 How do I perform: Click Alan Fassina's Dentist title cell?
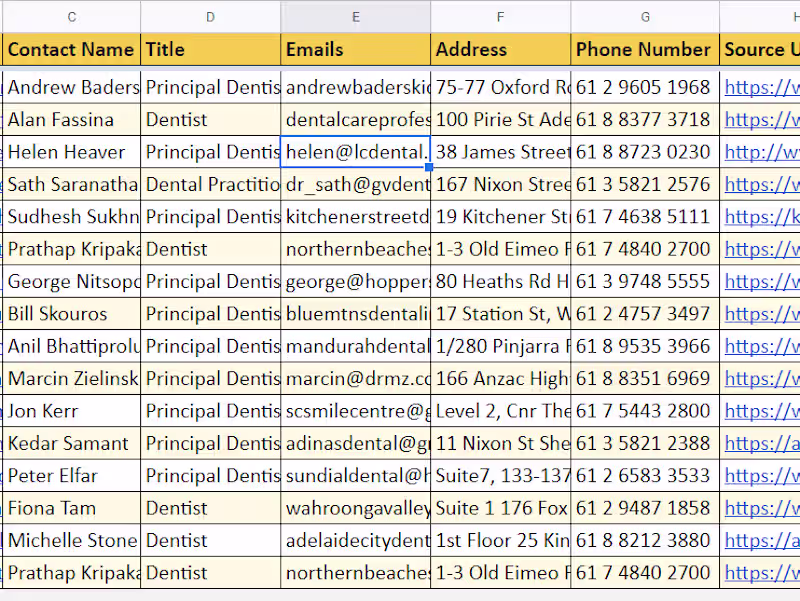pyautogui.click(x=210, y=119)
